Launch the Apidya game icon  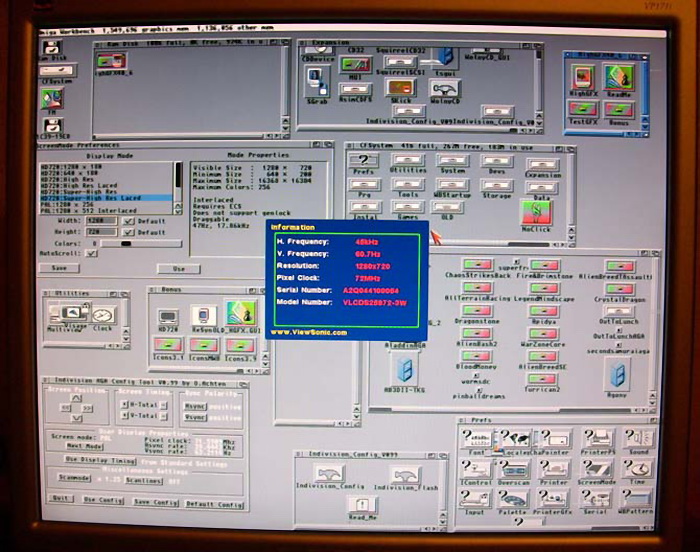coord(543,311)
